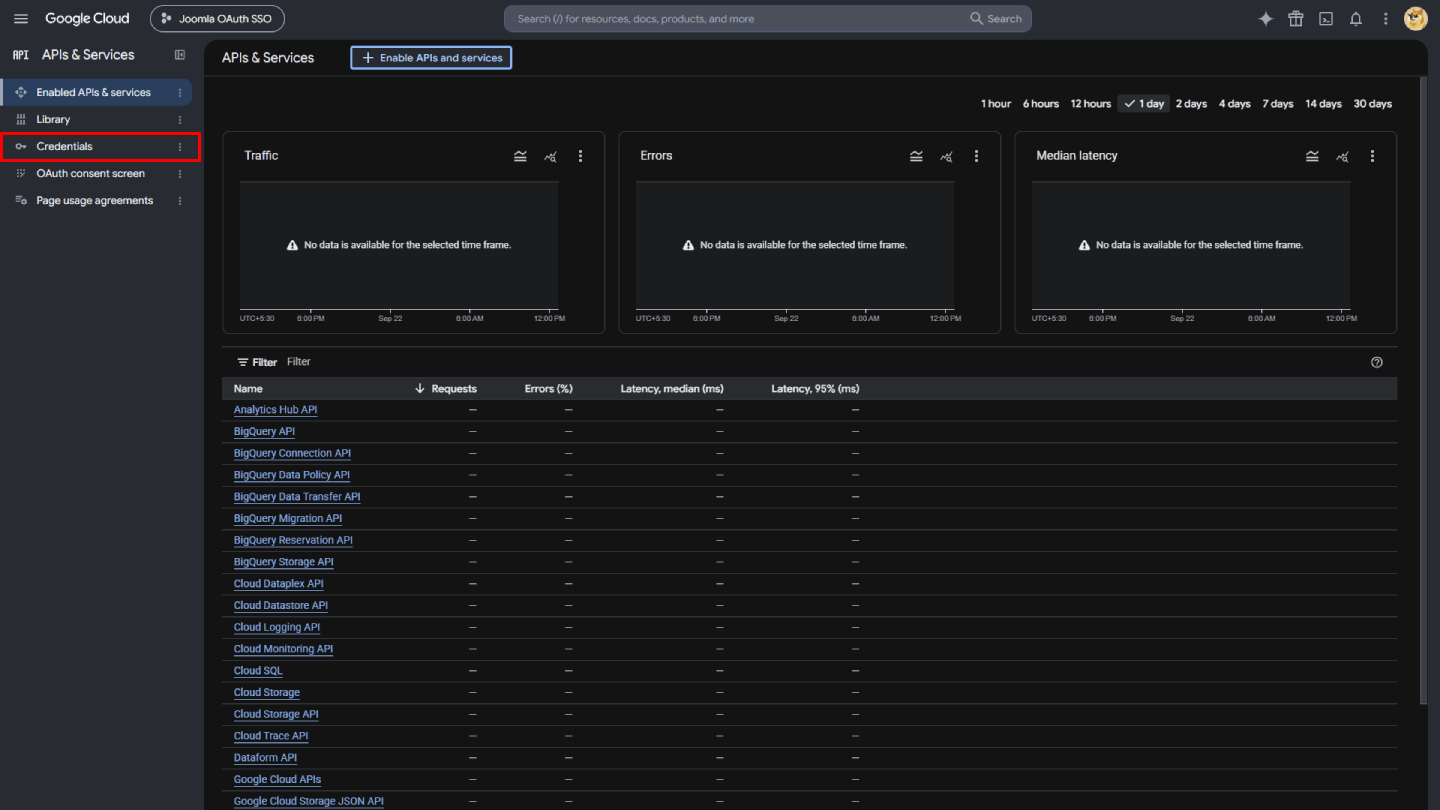1440x810 pixels.
Task: Click explore metrics icon on Median latency chart
Action: [1342, 156]
